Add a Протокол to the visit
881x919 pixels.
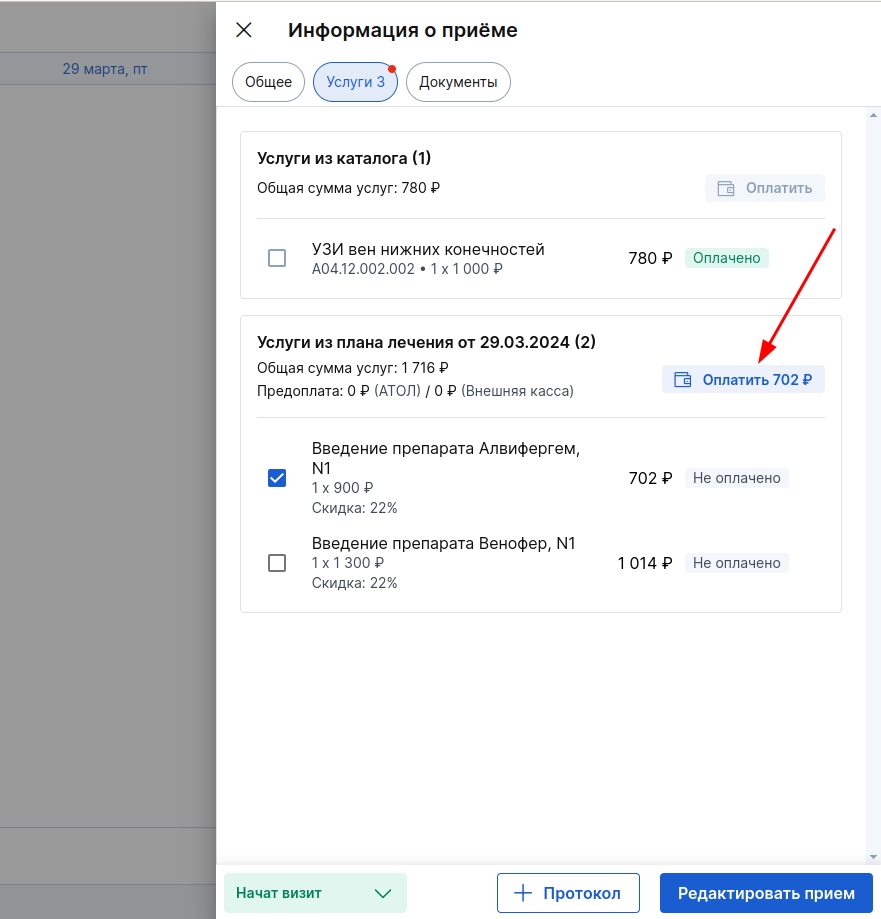click(x=568, y=893)
